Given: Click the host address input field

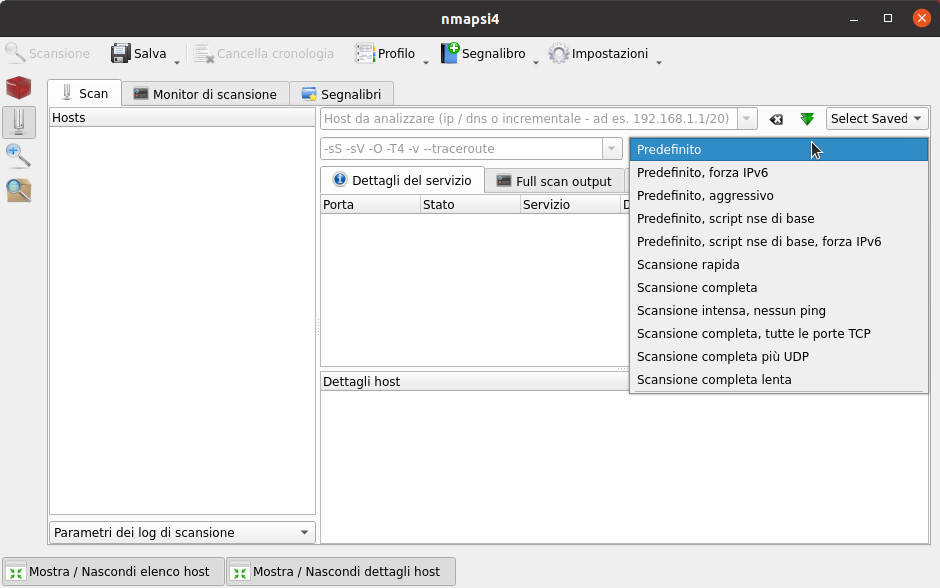Looking at the screenshot, I should click(529, 119).
